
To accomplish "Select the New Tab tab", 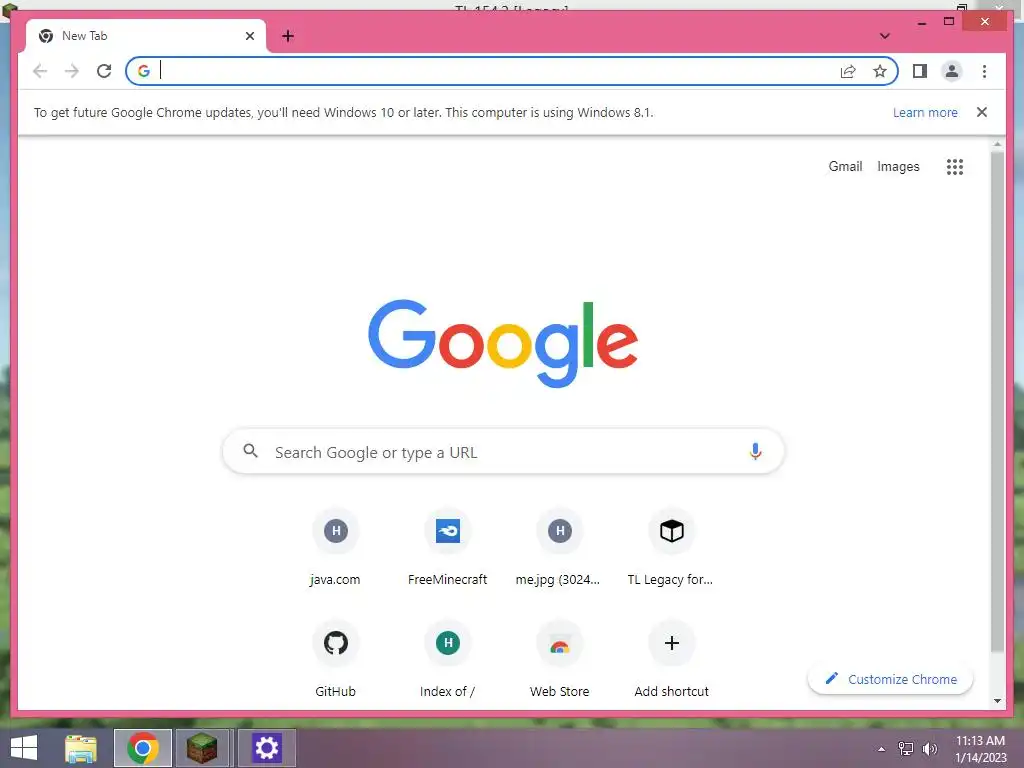I will pyautogui.click(x=146, y=36).
